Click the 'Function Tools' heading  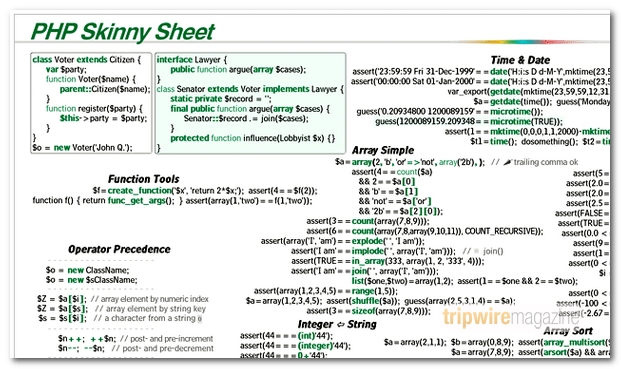(143, 179)
